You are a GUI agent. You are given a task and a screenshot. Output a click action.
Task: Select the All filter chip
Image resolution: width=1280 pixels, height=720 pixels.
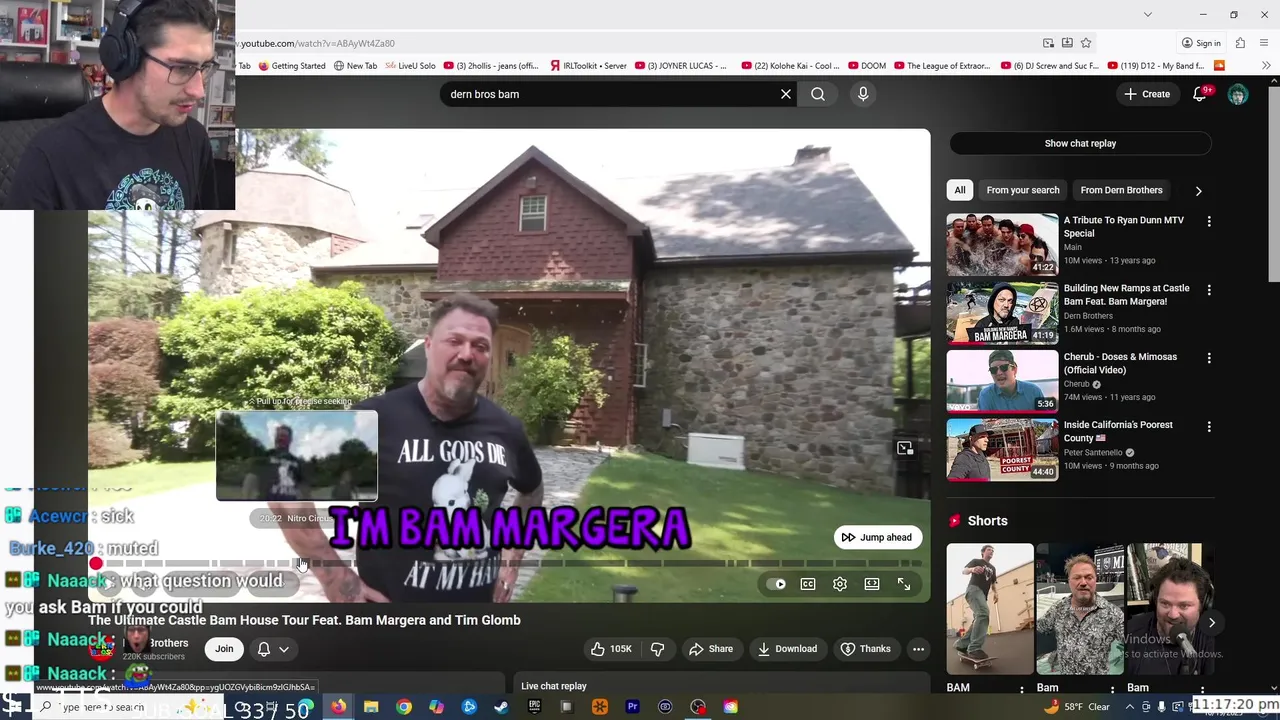point(960,190)
